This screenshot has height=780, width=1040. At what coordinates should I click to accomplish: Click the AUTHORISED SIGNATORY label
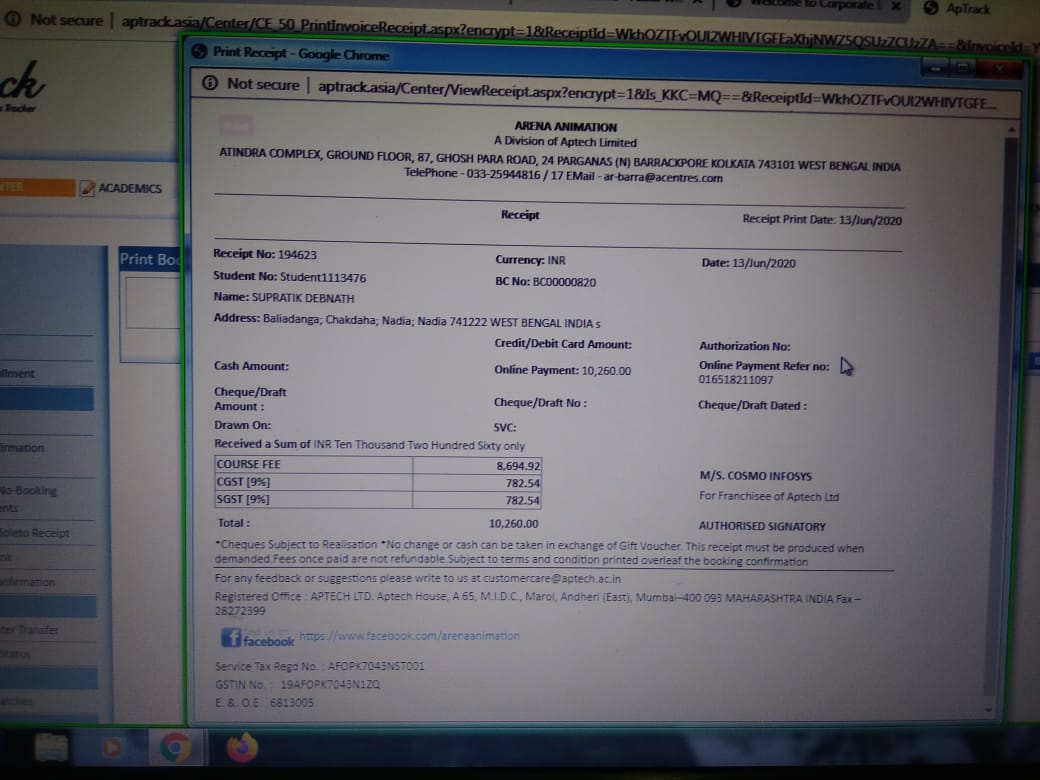tap(762, 526)
